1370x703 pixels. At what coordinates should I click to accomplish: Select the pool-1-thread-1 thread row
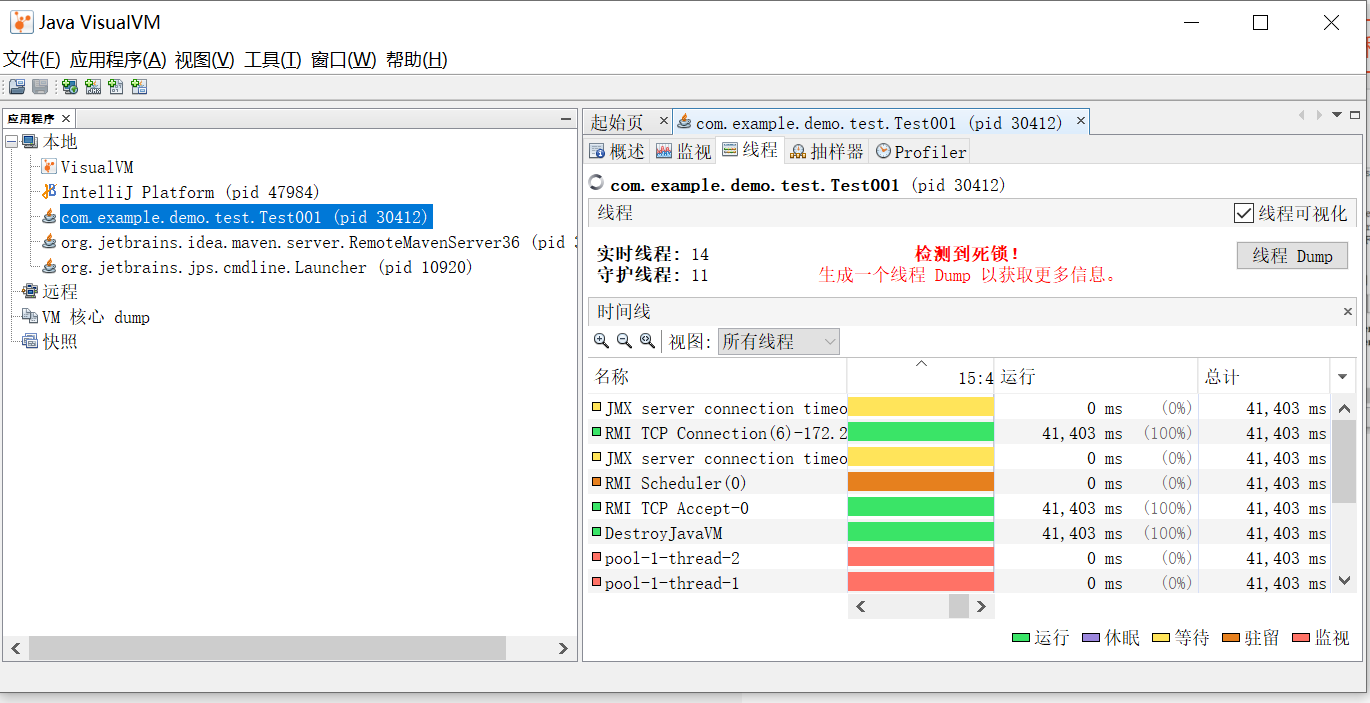click(959, 583)
